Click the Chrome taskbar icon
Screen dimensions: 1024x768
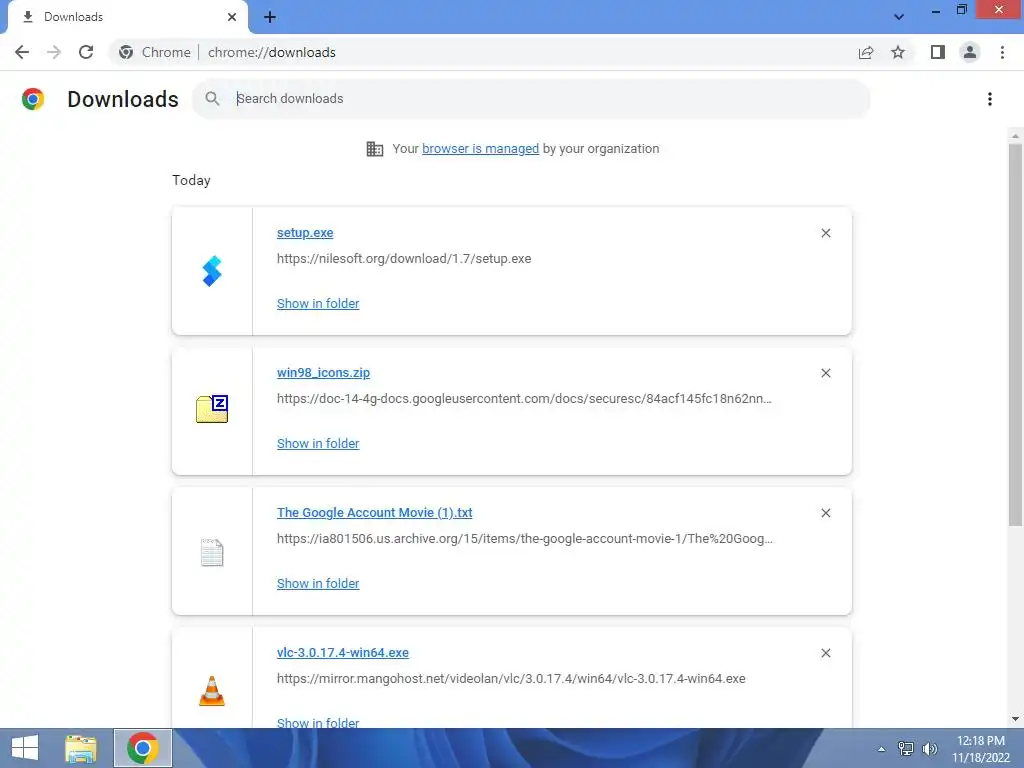point(143,748)
